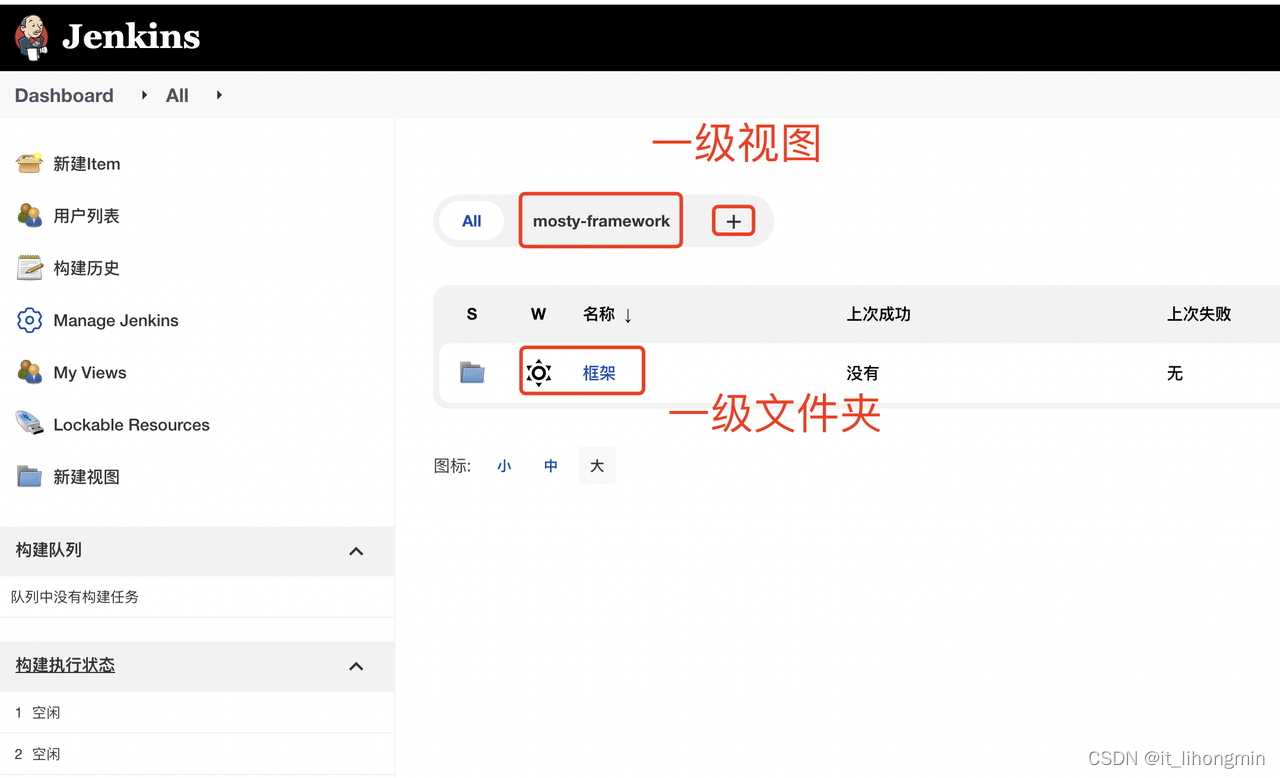The image size is (1280, 778).
Task: Click the 构建历史 notepad icon
Action: (x=30, y=268)
